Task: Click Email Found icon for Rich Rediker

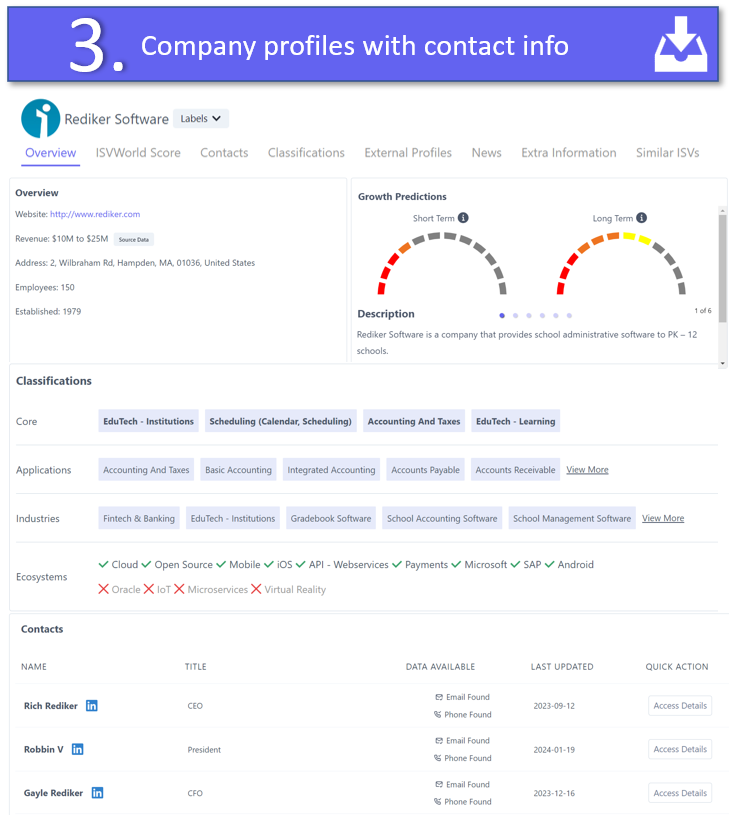Action: (x=439, y=696)
